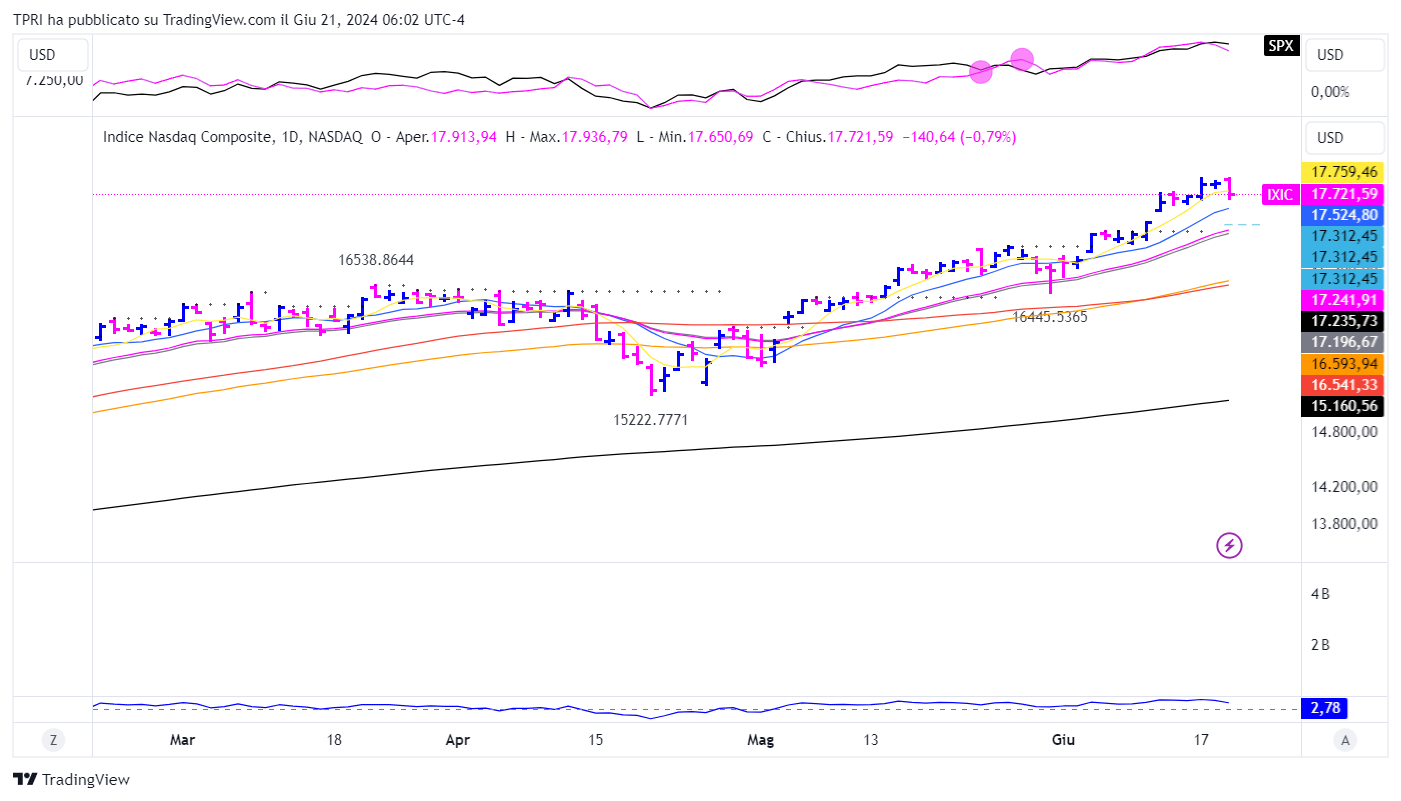Click the 16538.8644 high price annotation
This screenshot has width=1401, height=801.
coord(376,260)
